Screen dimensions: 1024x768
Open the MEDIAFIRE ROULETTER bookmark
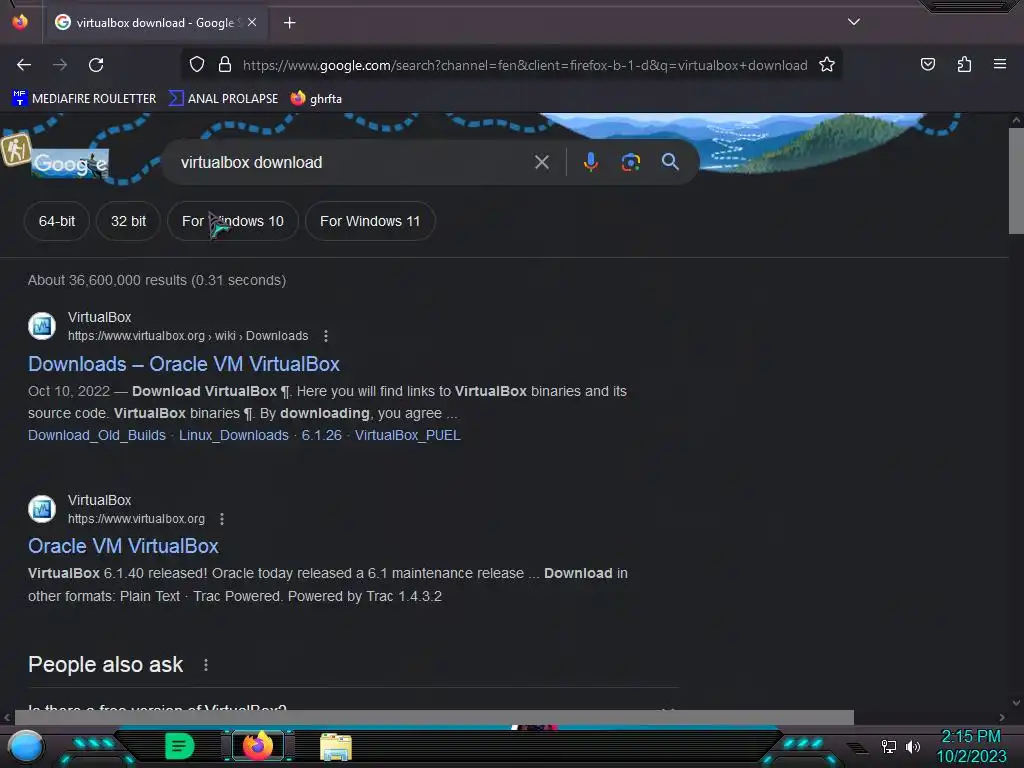point(84,99)
